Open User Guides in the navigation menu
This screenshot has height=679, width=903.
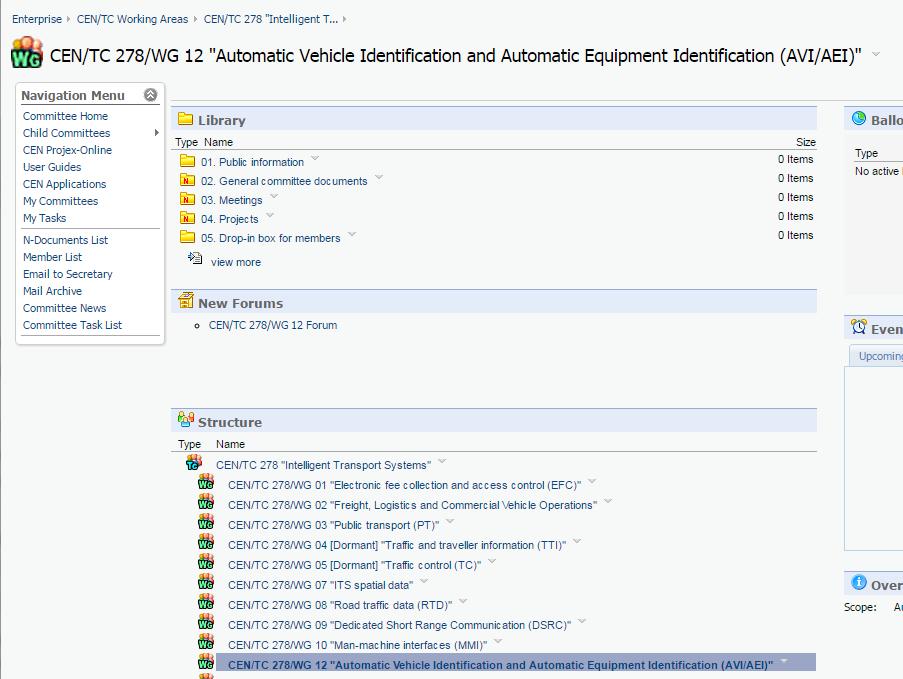(x=52, y=167)
